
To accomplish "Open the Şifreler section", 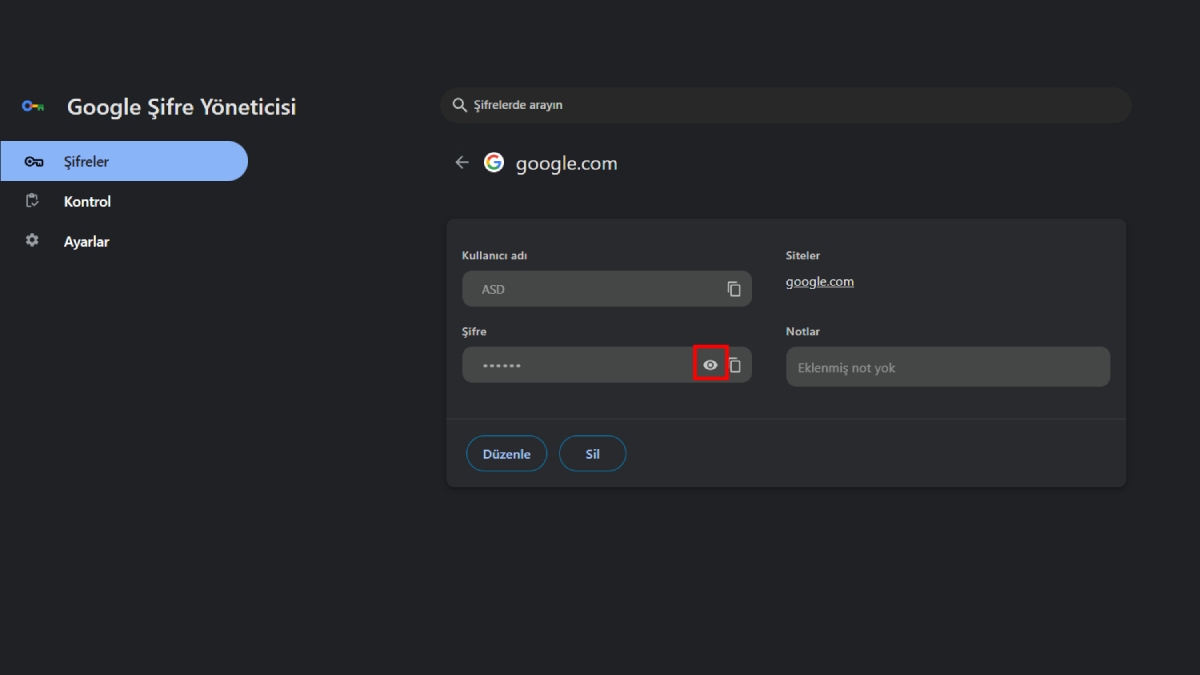I will click(124, 161).
